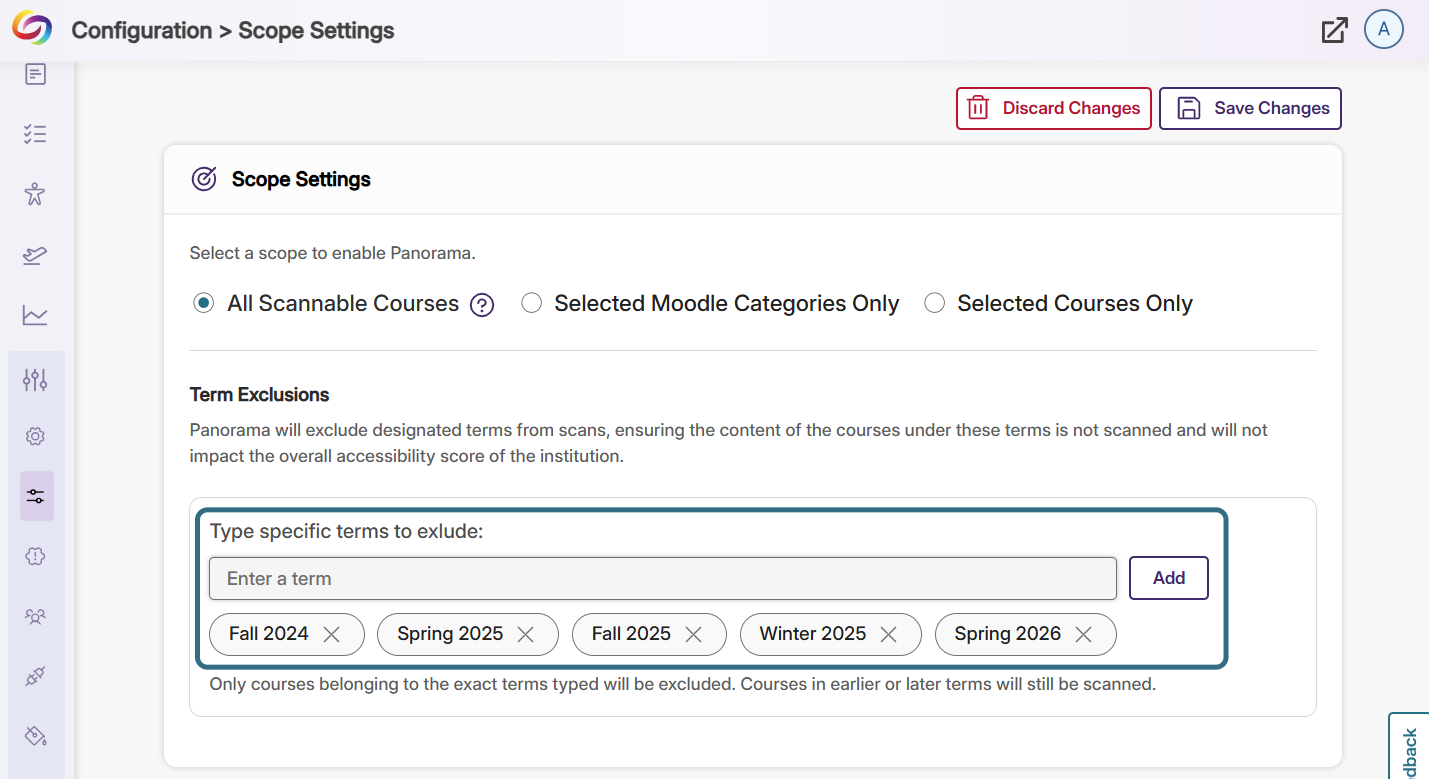
Task: Open the document report sidebar icon
Action: pyautogui.click(x=36, y=74)
